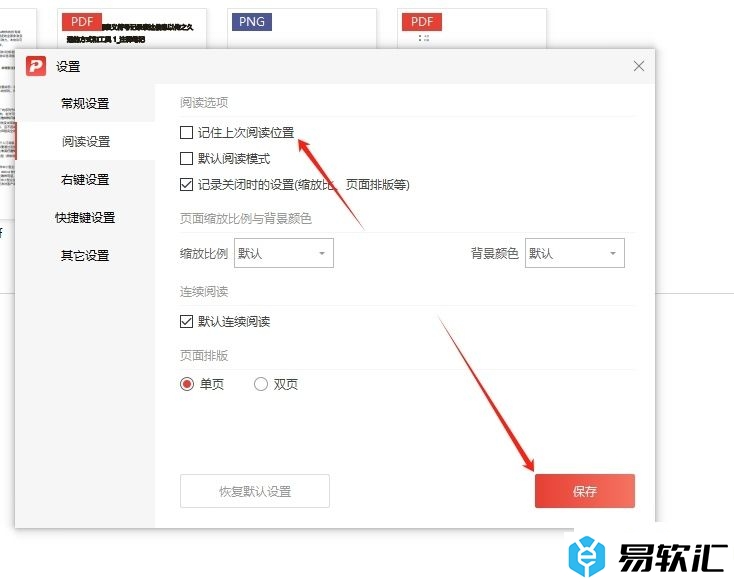Go to the 快捷键设置 tab
Screen dimensions: 734x582
tap(85, 218)
